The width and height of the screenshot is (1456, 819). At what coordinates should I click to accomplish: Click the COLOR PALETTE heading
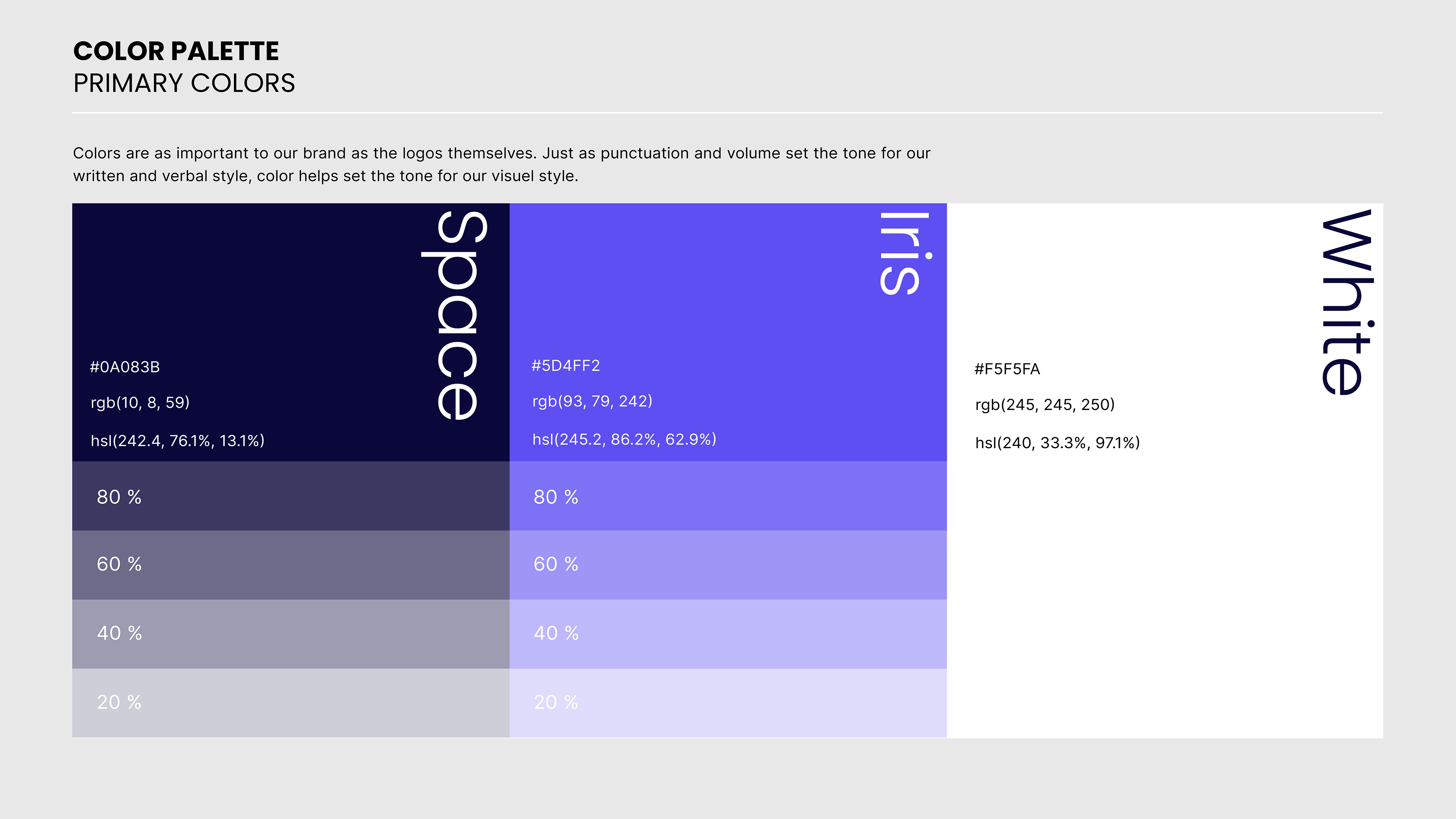(176, 51)
